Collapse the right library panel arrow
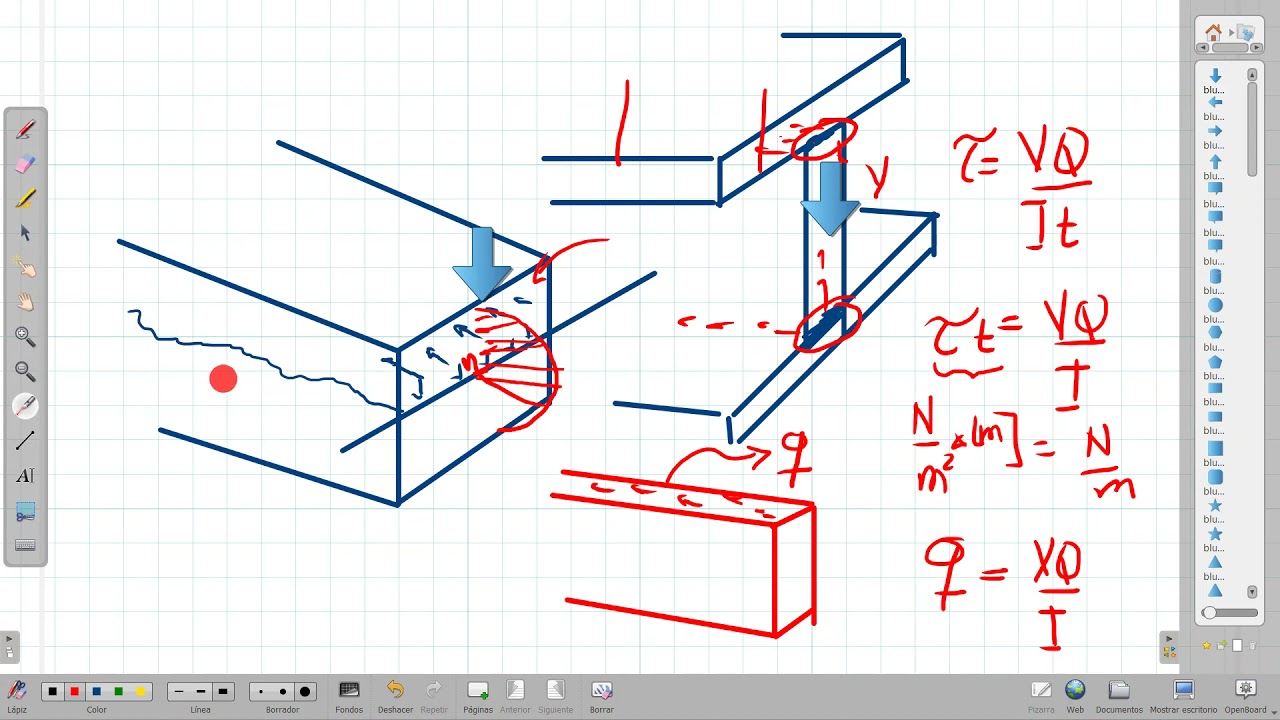 coord(1169,638)
